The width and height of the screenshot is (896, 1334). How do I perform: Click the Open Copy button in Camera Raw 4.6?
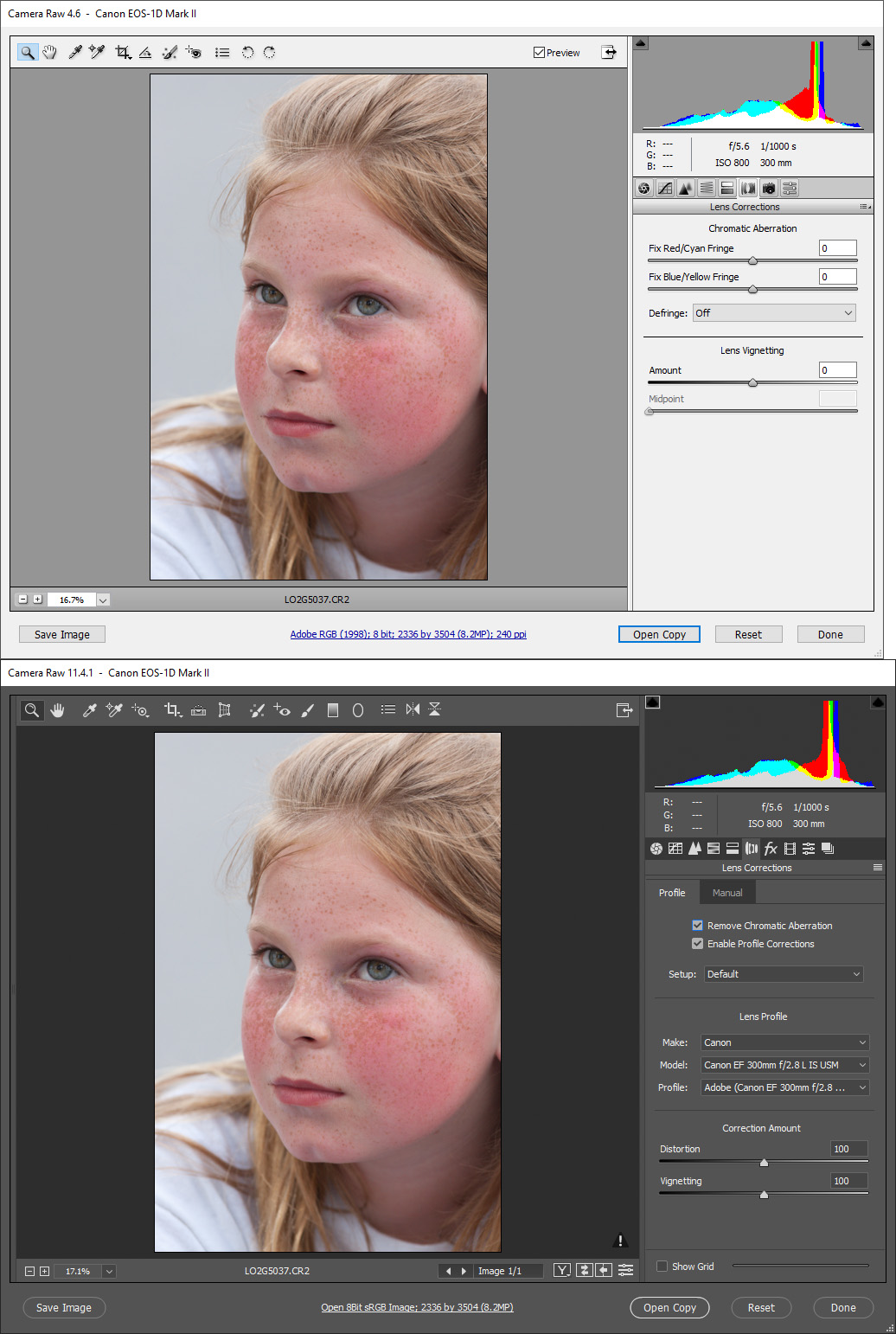coord(659,634)
